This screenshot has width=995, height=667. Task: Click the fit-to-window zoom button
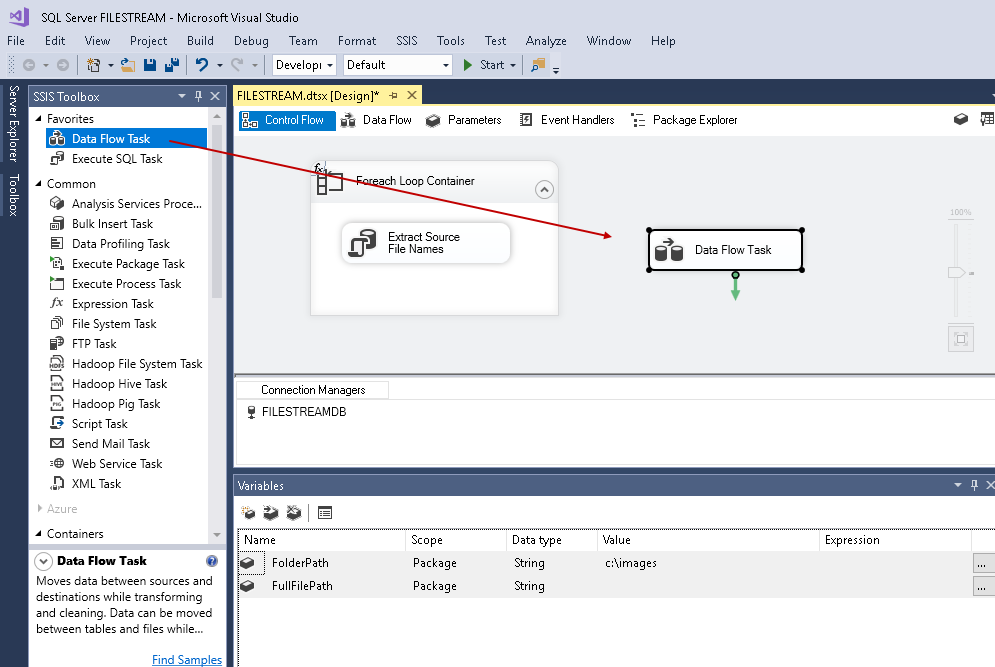point(961,339)
